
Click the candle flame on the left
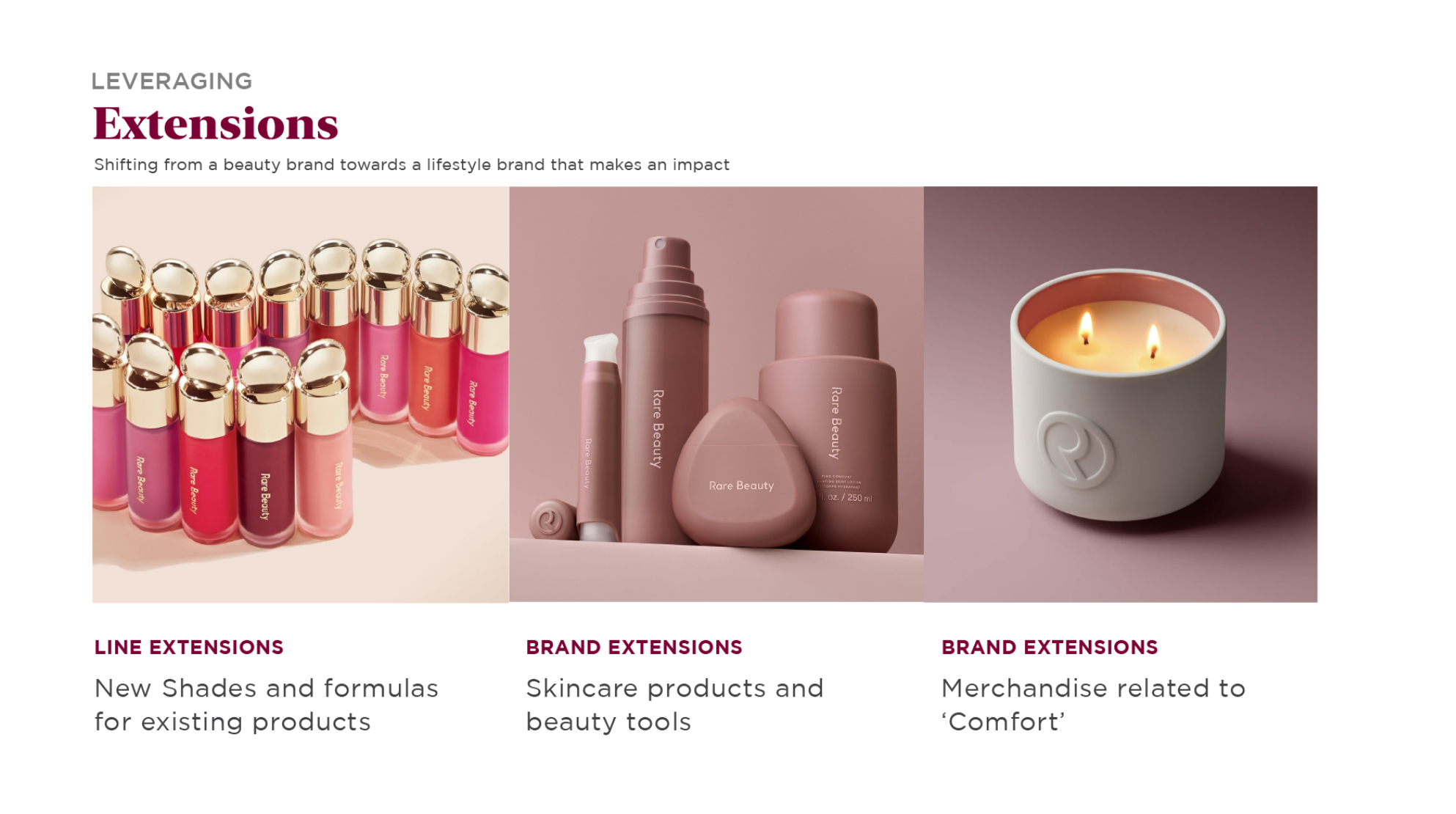(1086, 327)
